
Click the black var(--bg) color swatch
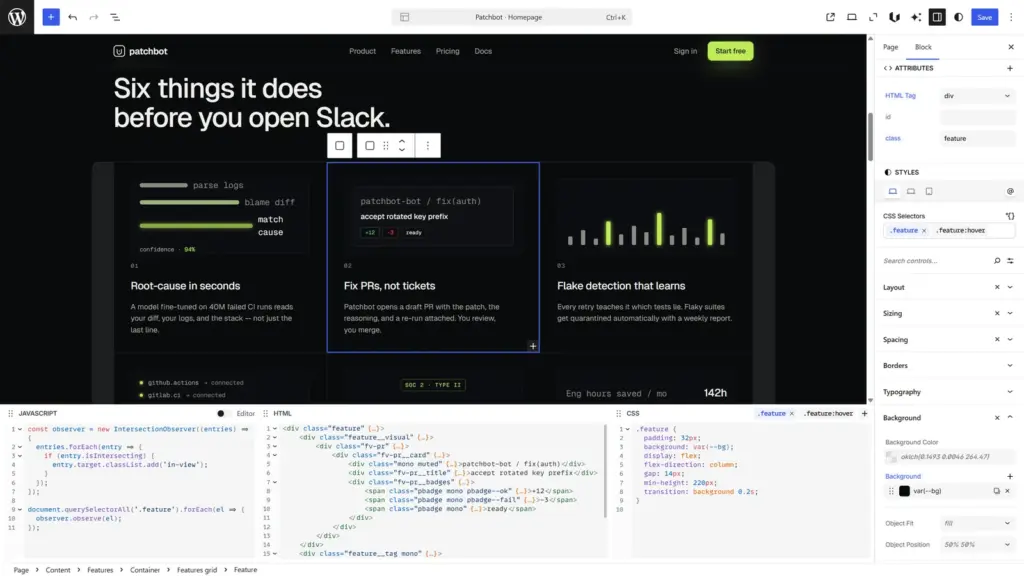(904, 491)
